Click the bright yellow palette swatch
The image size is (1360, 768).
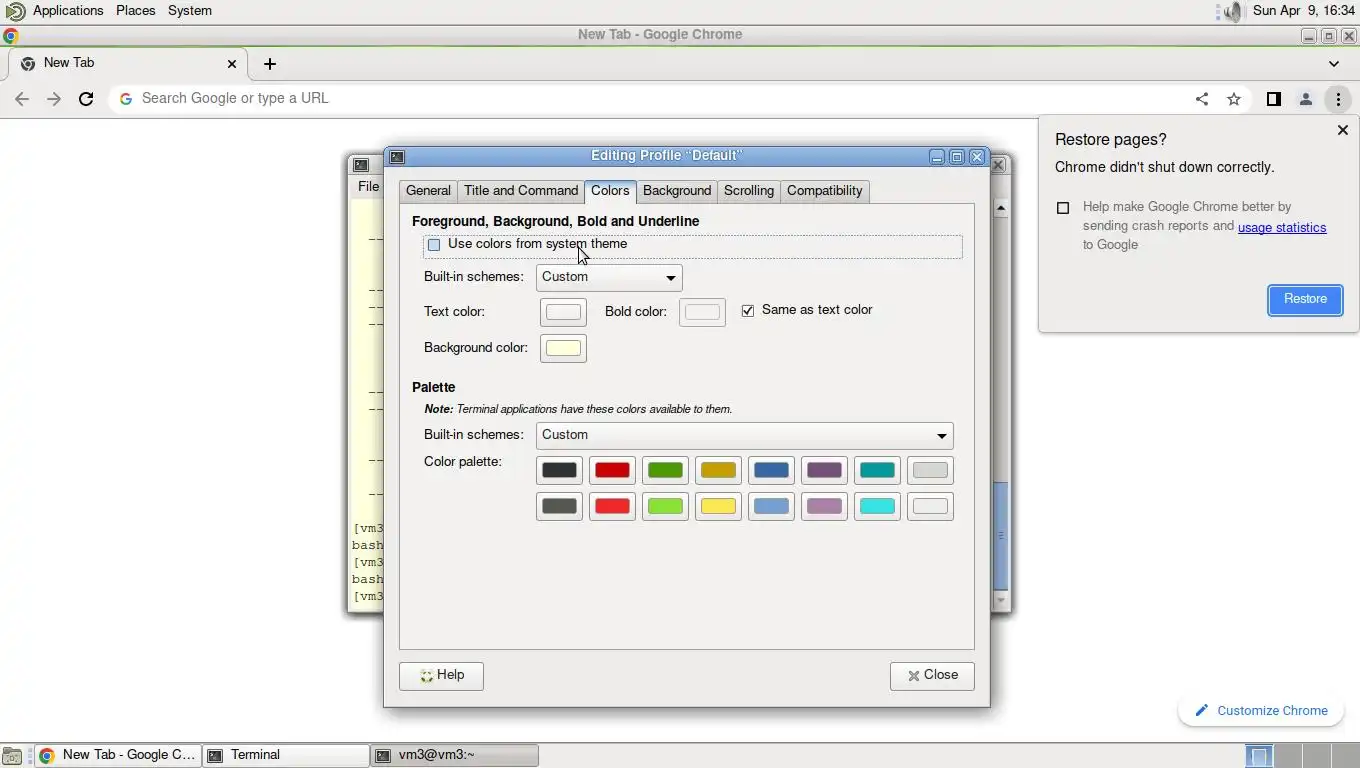click(718, 506)
